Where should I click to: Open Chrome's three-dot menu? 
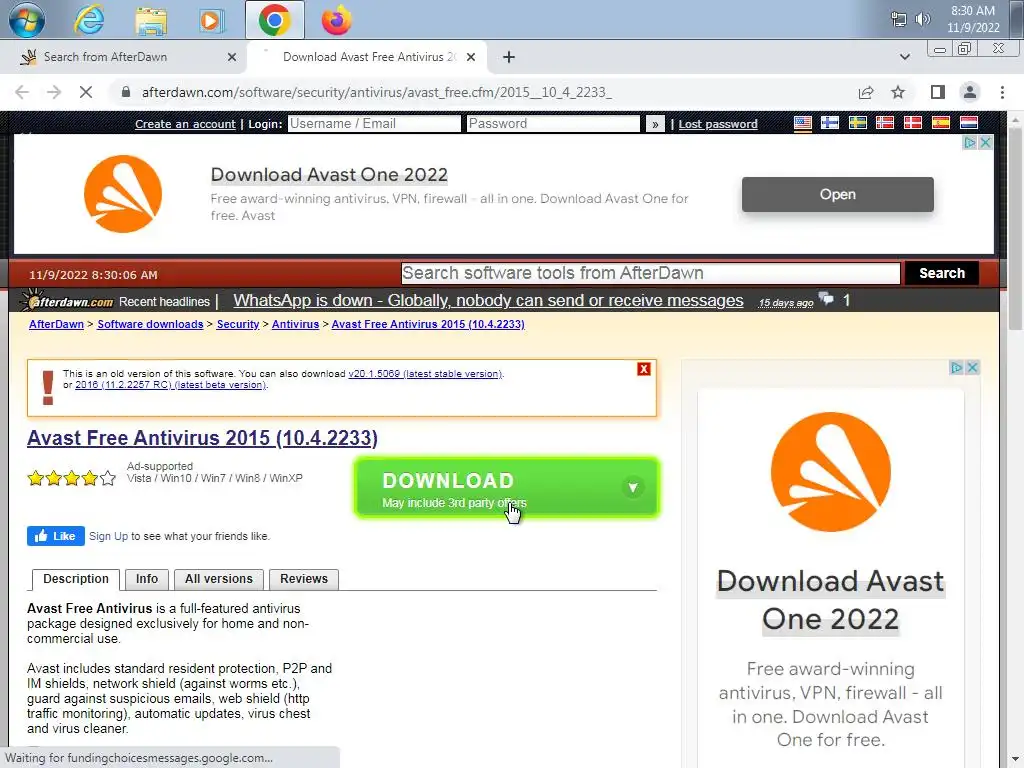[1002, 92]
